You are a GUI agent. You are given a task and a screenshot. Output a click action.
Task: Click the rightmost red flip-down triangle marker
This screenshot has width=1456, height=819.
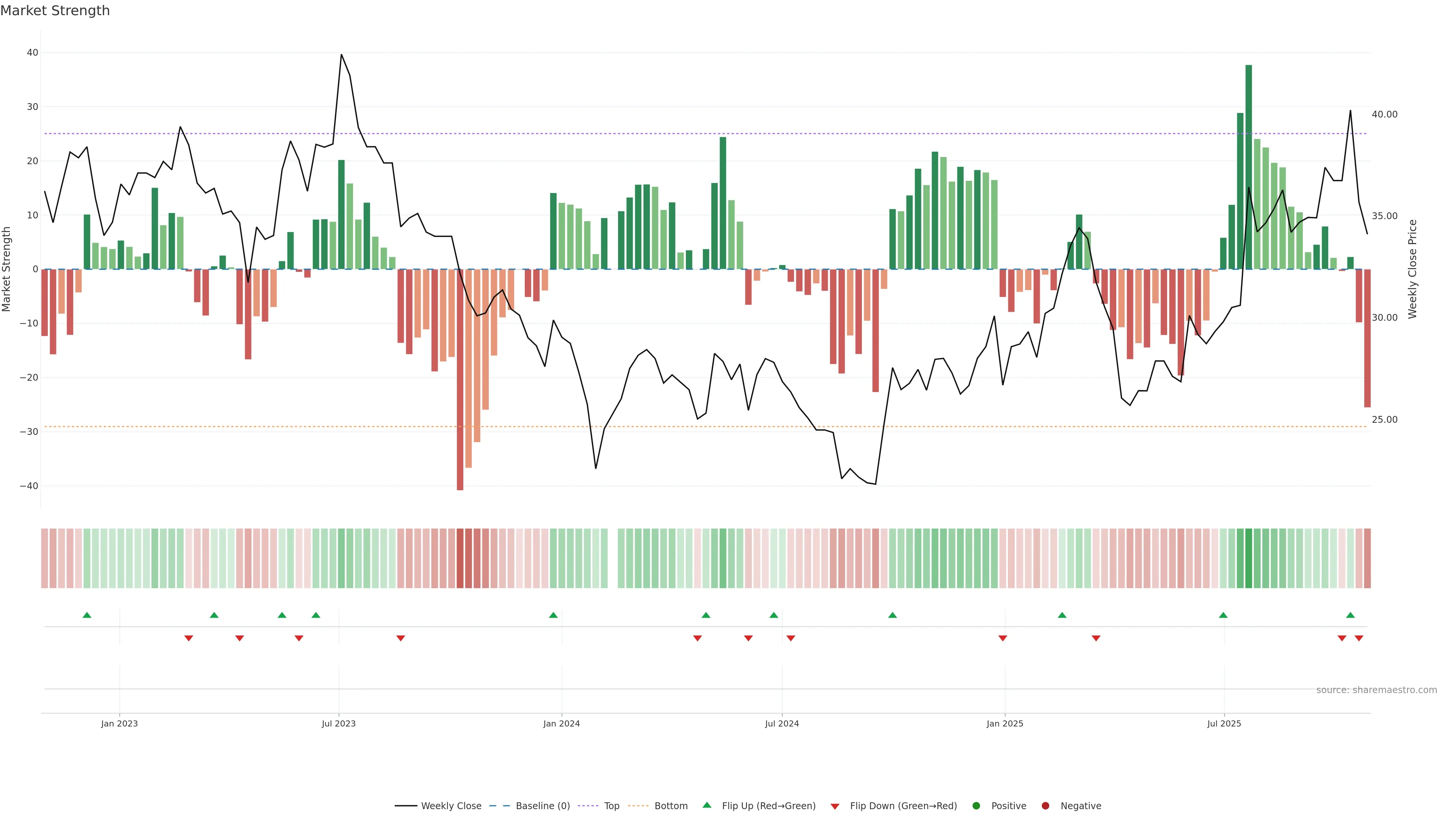click(x=1359, y=638)
